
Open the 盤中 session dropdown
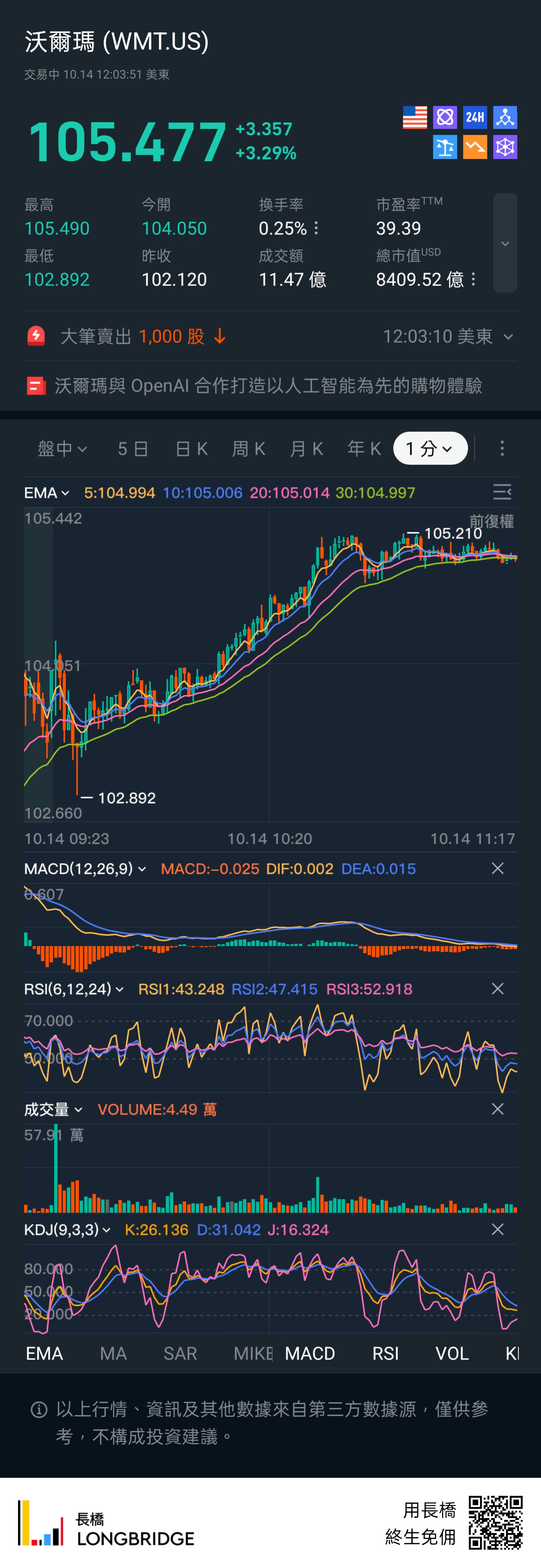62,449
